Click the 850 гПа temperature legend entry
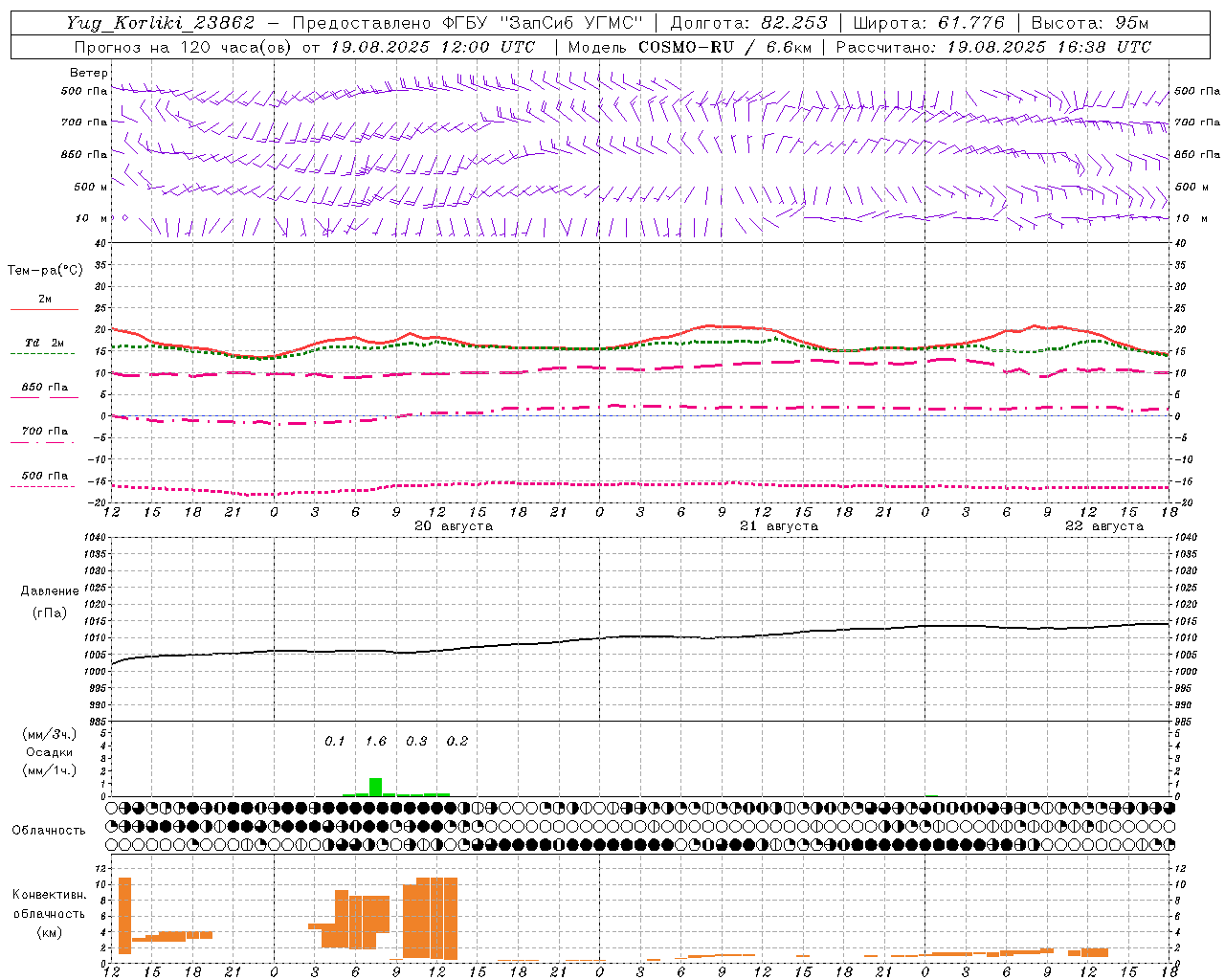This screenshot has width=1225, height=980. 45,388
